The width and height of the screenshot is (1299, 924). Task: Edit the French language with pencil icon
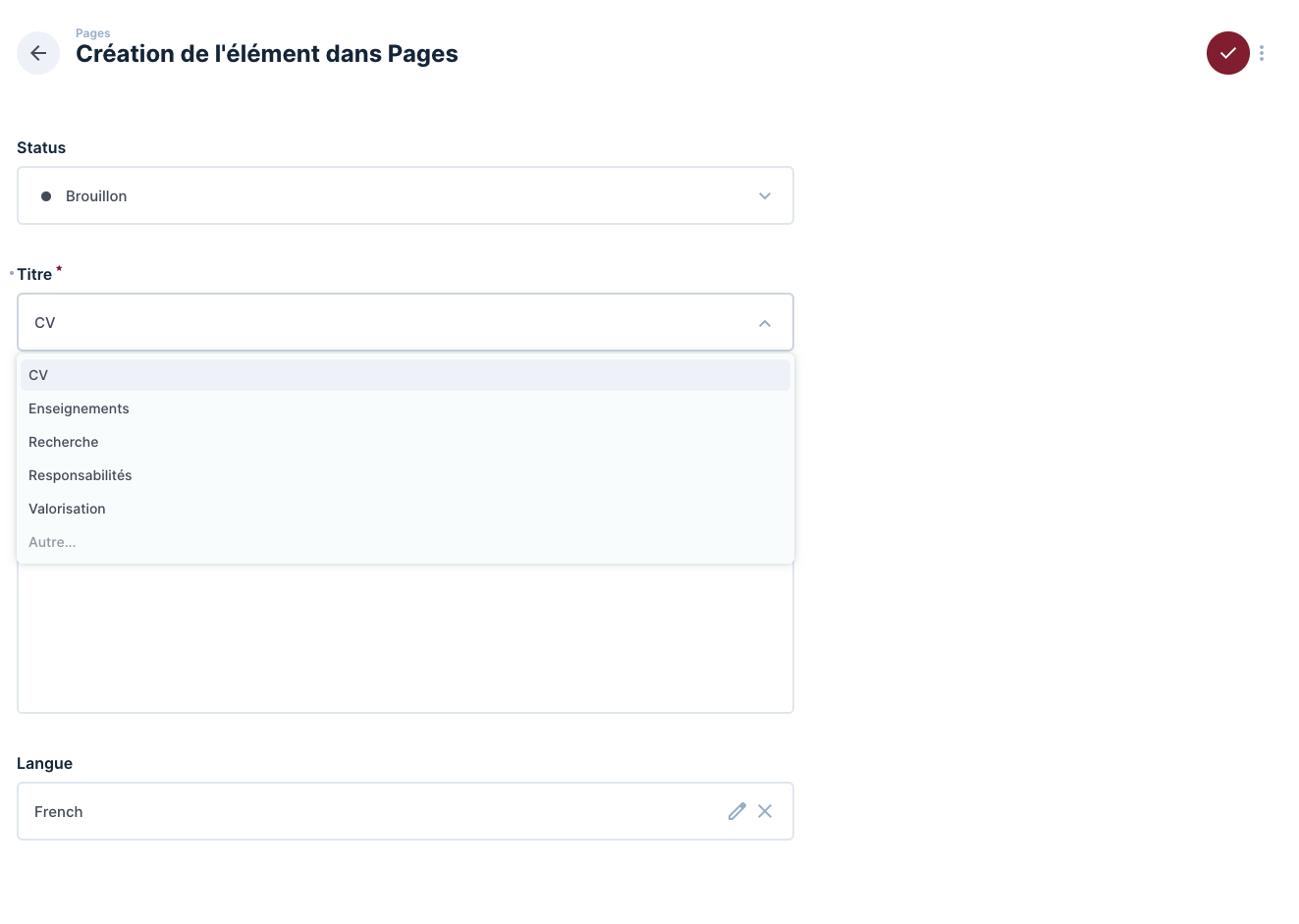point(736,811)
